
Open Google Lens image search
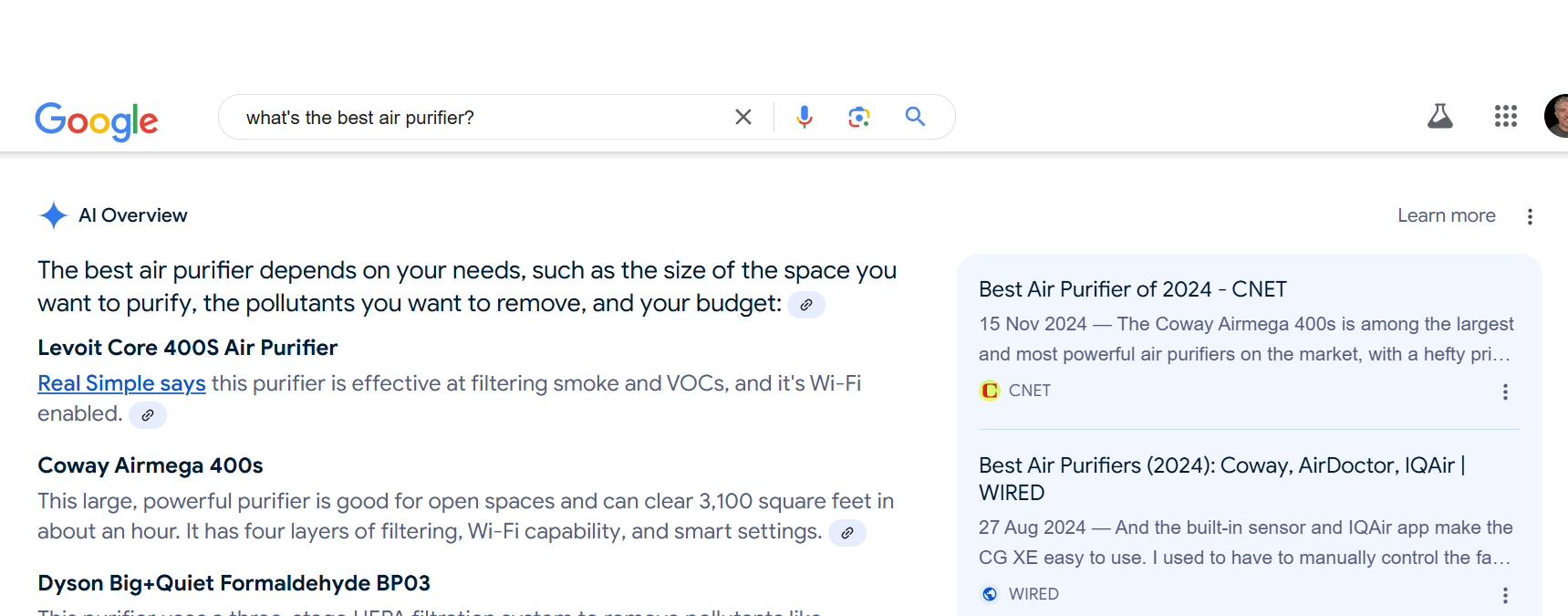point(858,117)
